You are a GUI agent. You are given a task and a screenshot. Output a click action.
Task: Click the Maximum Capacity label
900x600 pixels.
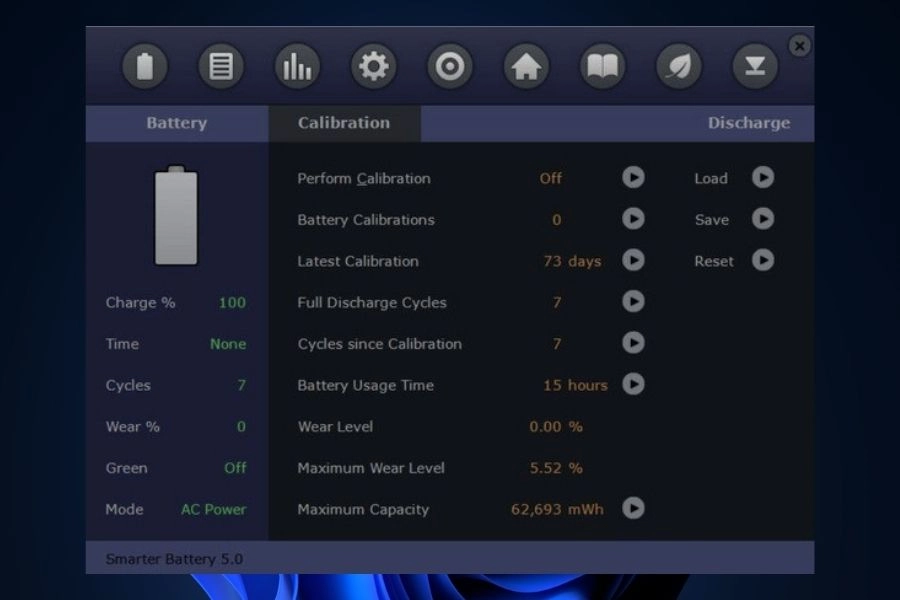pyautogui.click(x=363, y=509)
